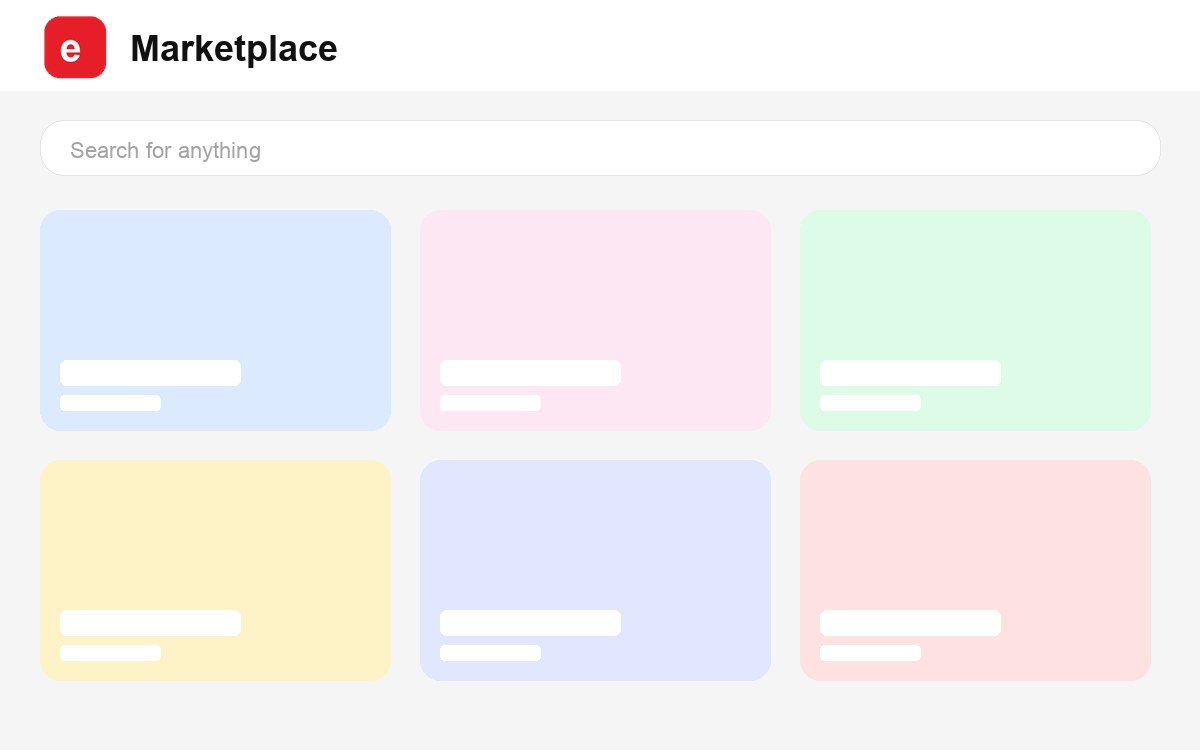Click the Marketplace title
This screenshot has width=1200, height=750.
pos(234,48)
